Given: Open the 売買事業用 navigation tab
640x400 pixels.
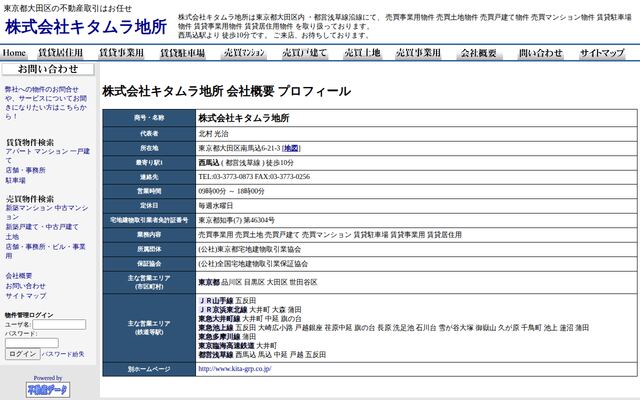Looking at the screenshot, I should 418,53.
